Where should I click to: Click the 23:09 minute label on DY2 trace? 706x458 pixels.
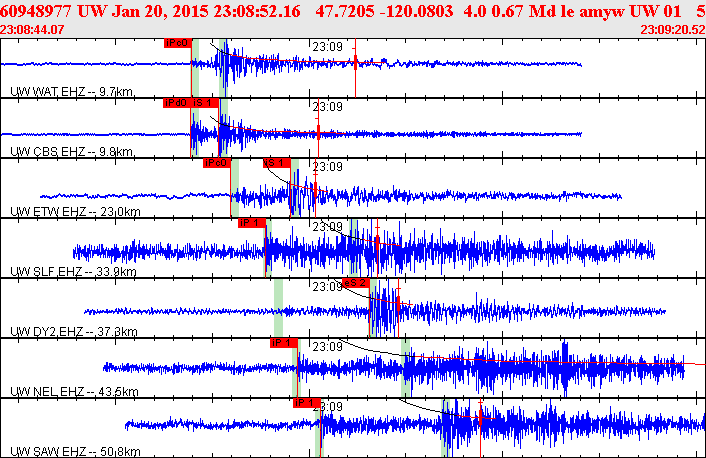pyautogui.click(x=328, y=286)
